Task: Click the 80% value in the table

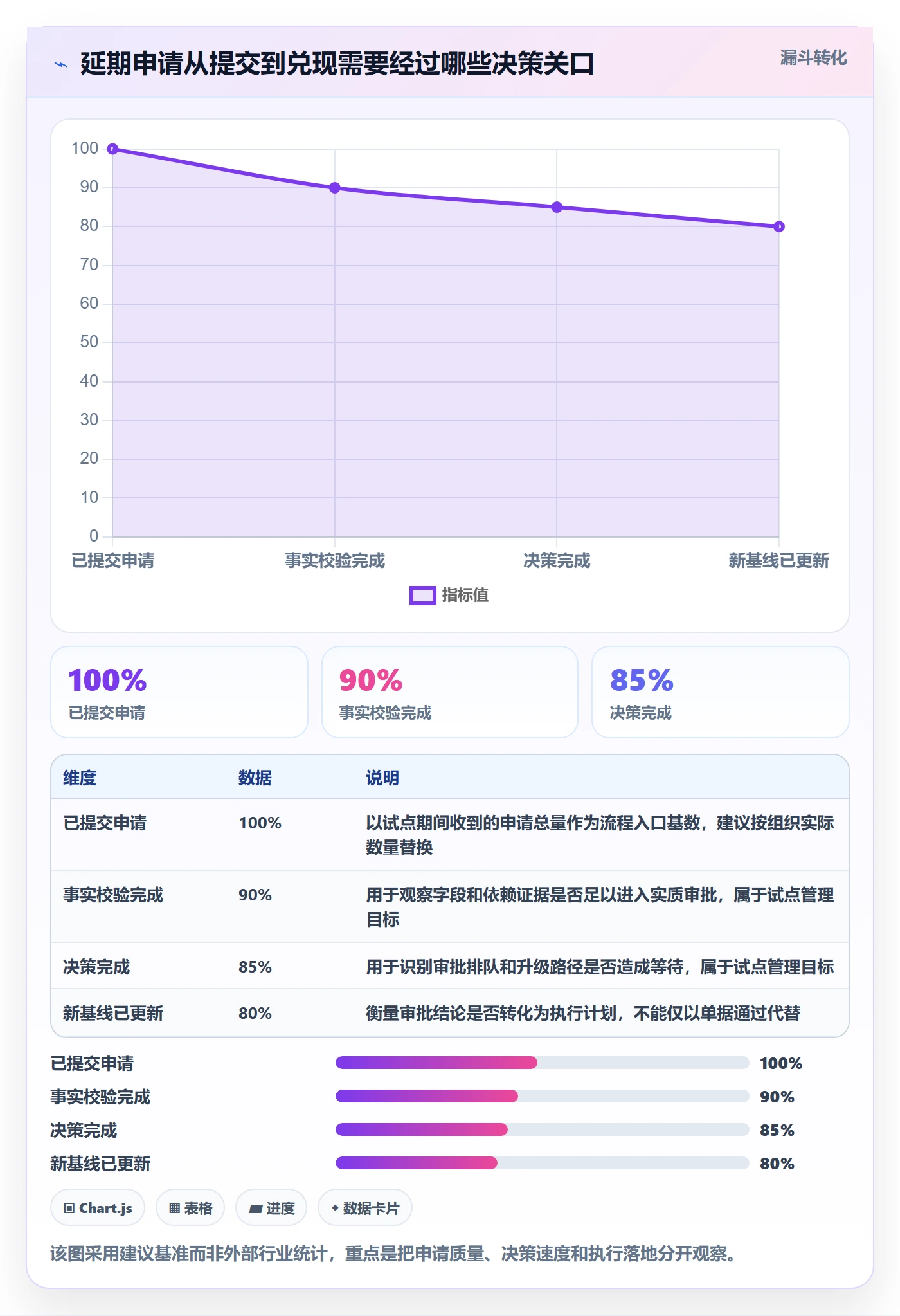Action: click(x=255, y=1013)
